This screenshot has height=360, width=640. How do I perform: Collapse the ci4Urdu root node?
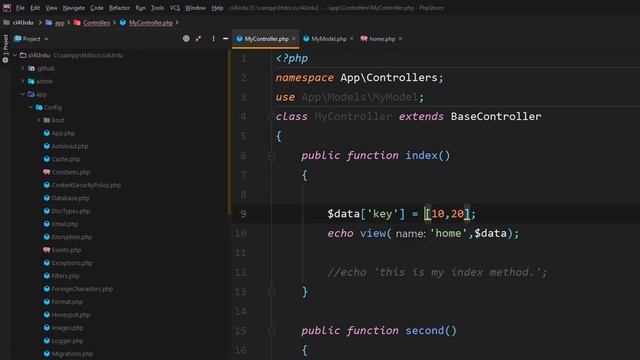(15, 55)
